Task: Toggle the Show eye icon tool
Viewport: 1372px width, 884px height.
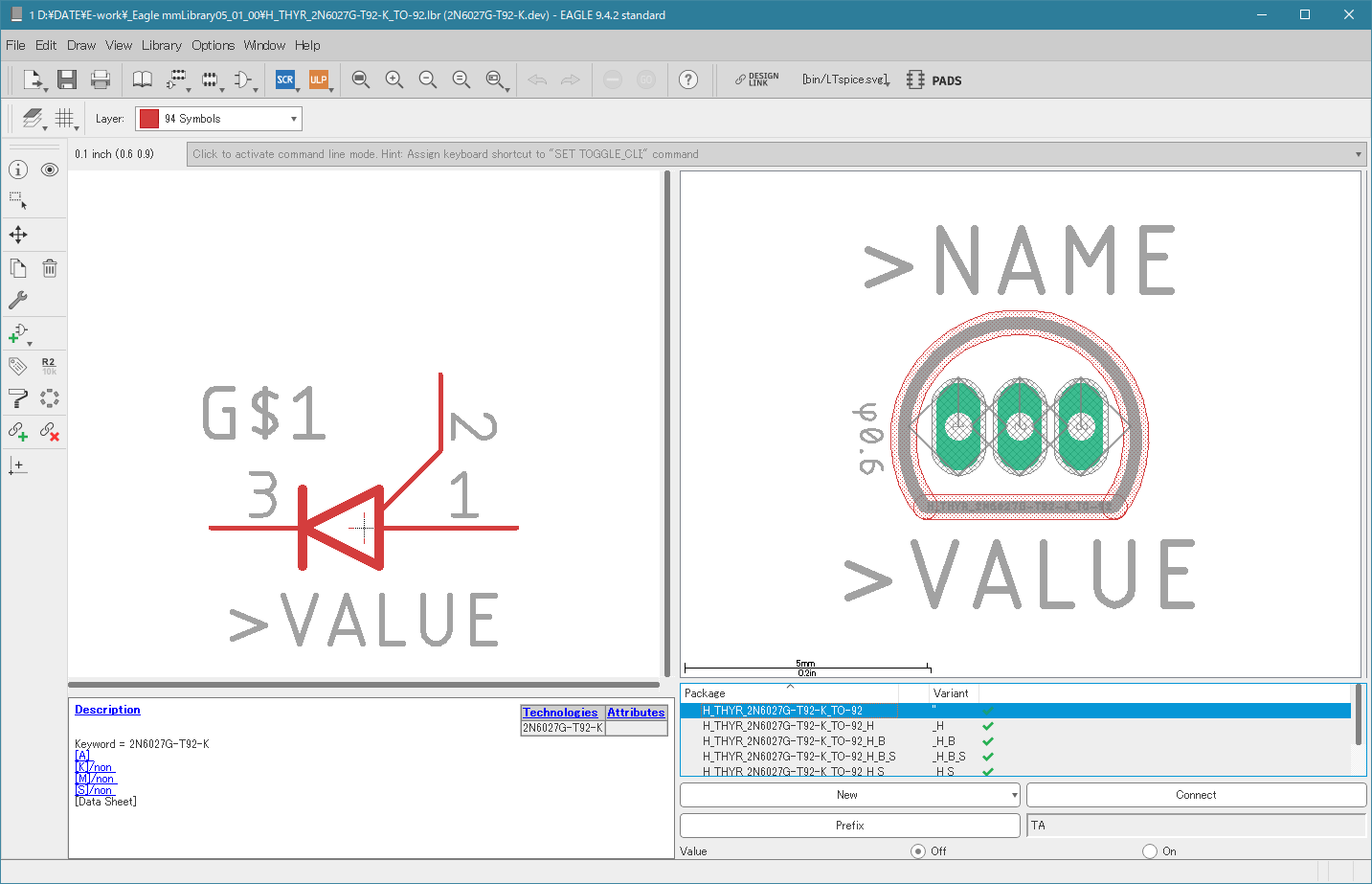Action: [50, 170]
